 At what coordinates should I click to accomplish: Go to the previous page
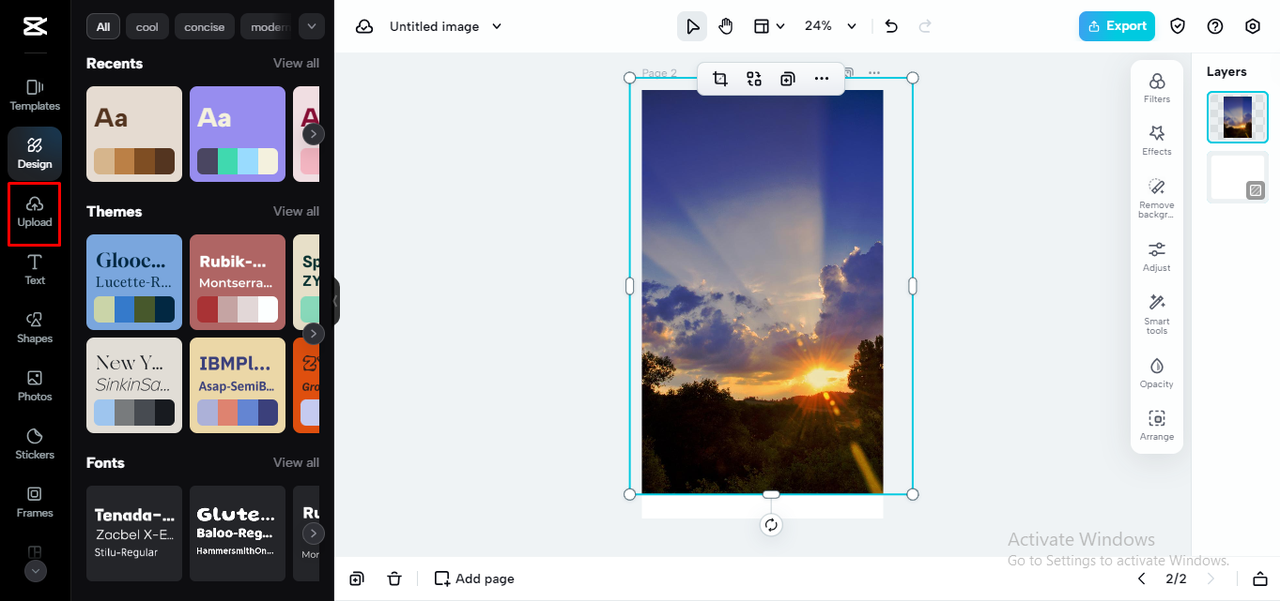(1142, 578)
